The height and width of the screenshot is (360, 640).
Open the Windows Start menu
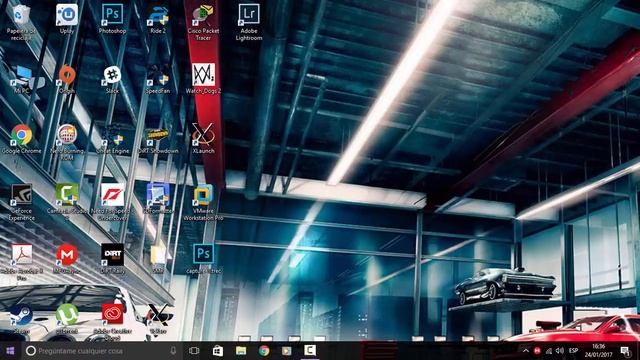tap(10, 351)
